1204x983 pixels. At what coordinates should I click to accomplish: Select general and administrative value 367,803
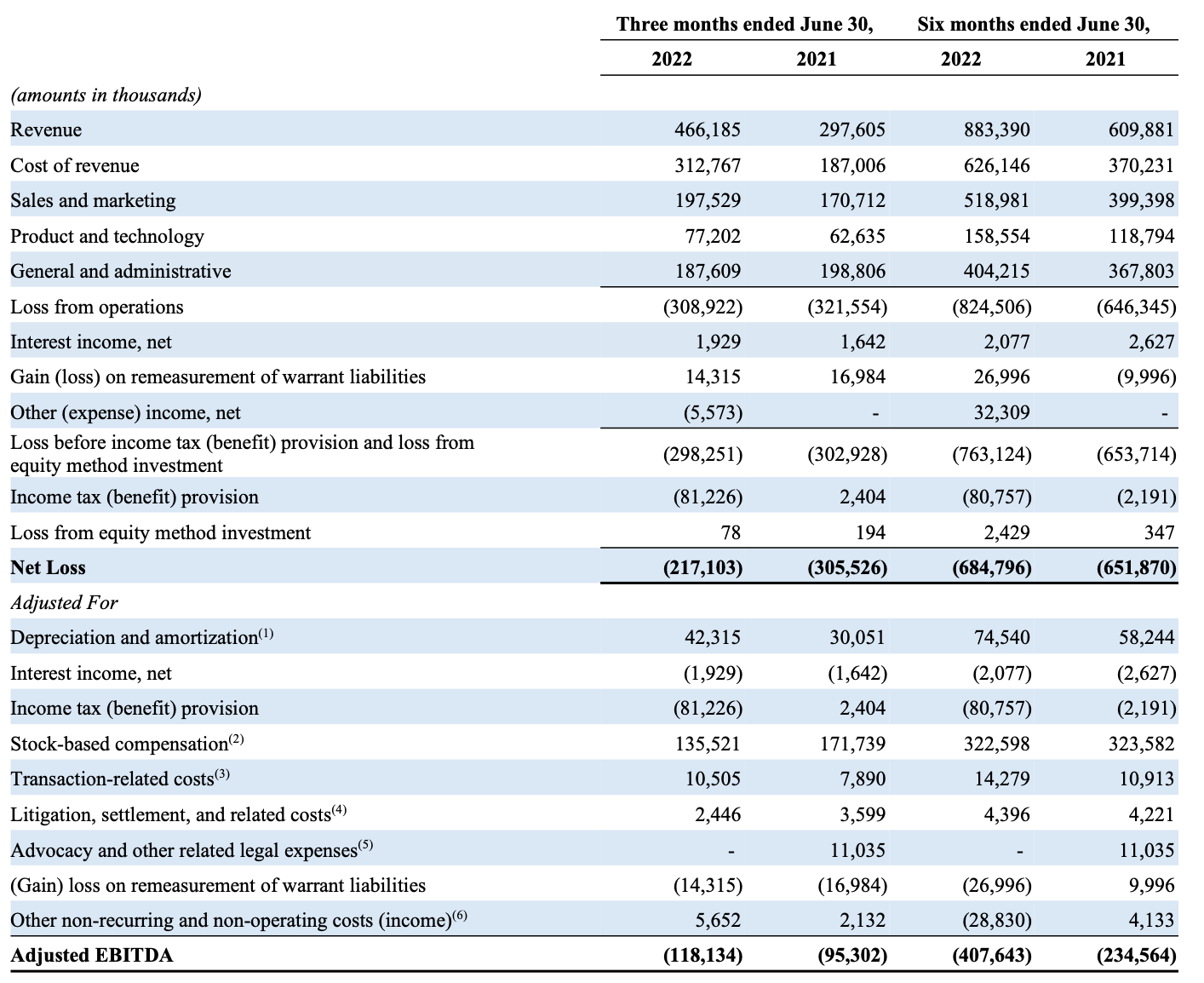coord(1141,271)
